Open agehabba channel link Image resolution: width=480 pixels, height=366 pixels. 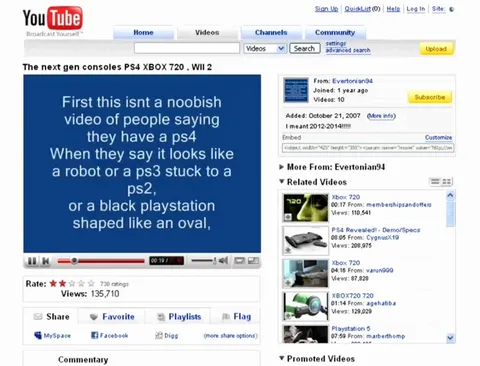point(381,303)
